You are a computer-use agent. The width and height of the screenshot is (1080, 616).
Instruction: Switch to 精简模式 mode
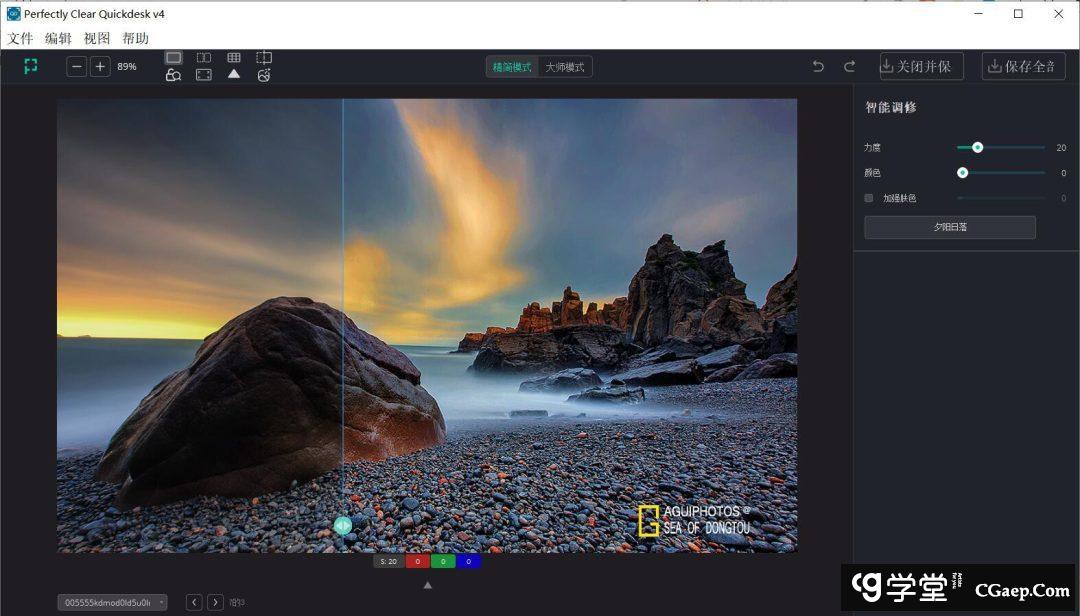[x=512, y=67]
